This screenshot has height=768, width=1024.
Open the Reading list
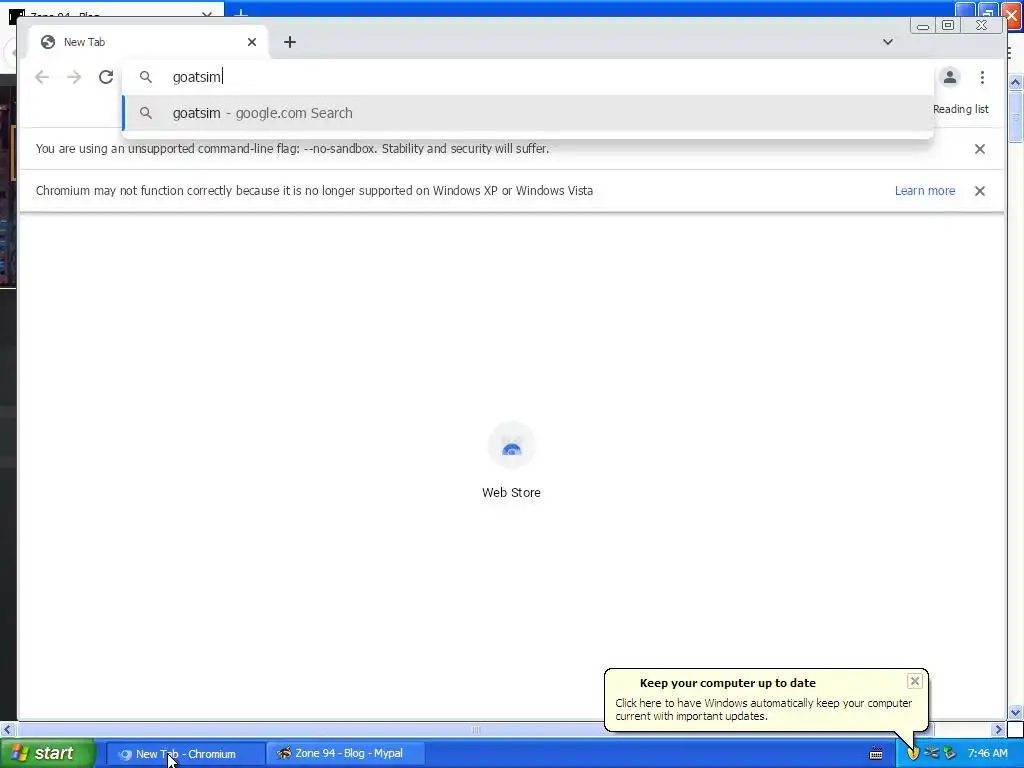(961, 109)
